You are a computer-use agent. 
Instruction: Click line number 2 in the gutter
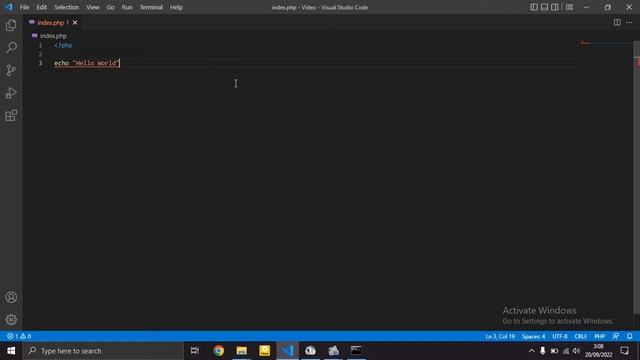pos(40,54)
